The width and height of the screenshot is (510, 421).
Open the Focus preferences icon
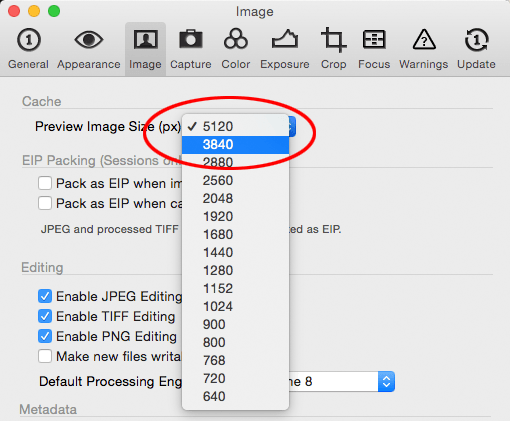click(374, 39)
